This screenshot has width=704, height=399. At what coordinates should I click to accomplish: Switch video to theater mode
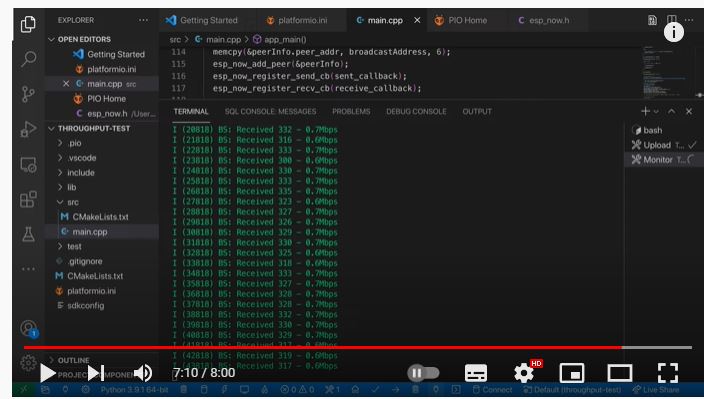[620, 373]
